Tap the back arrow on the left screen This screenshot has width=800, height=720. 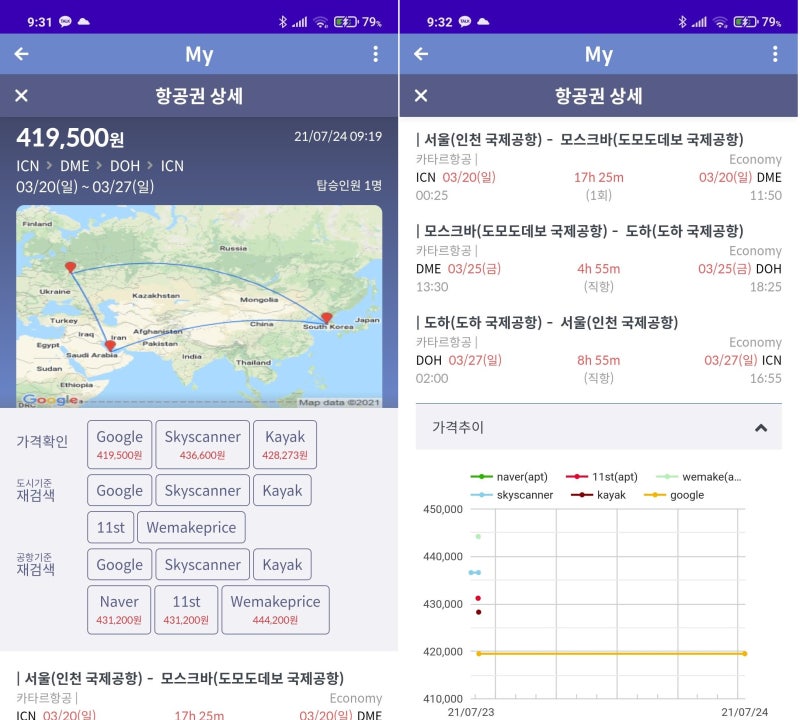pos(21,54)
